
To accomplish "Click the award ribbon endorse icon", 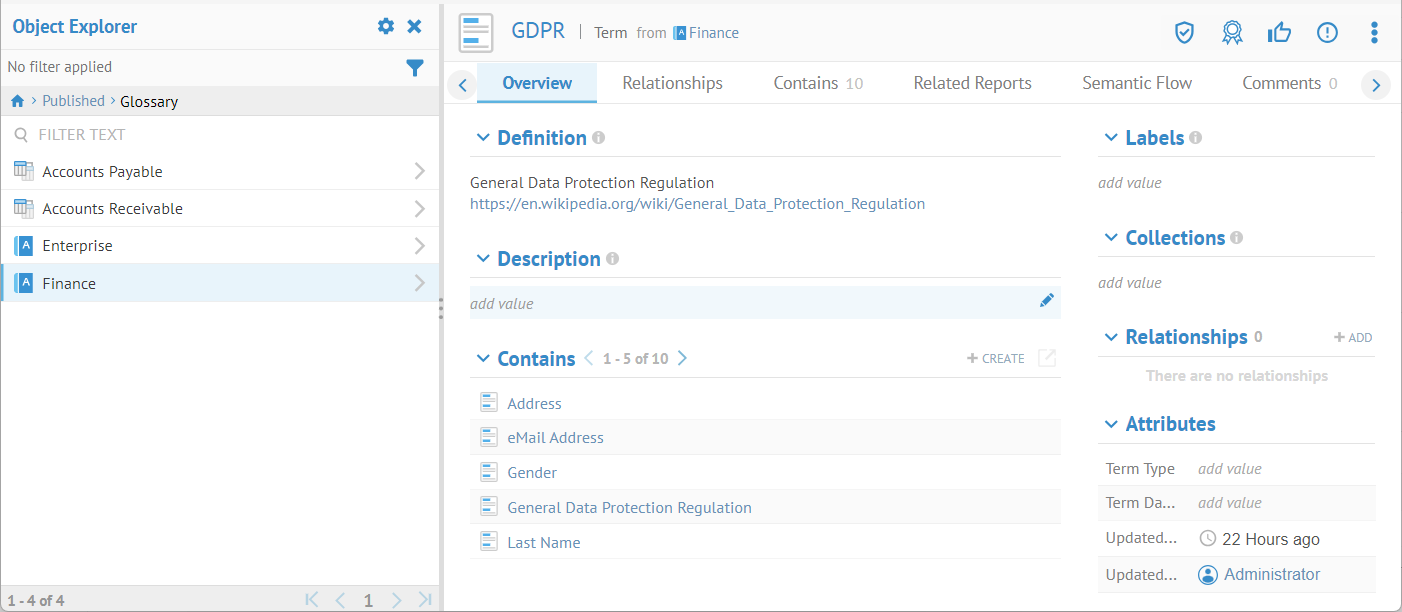I will [x=1232, y=33].
